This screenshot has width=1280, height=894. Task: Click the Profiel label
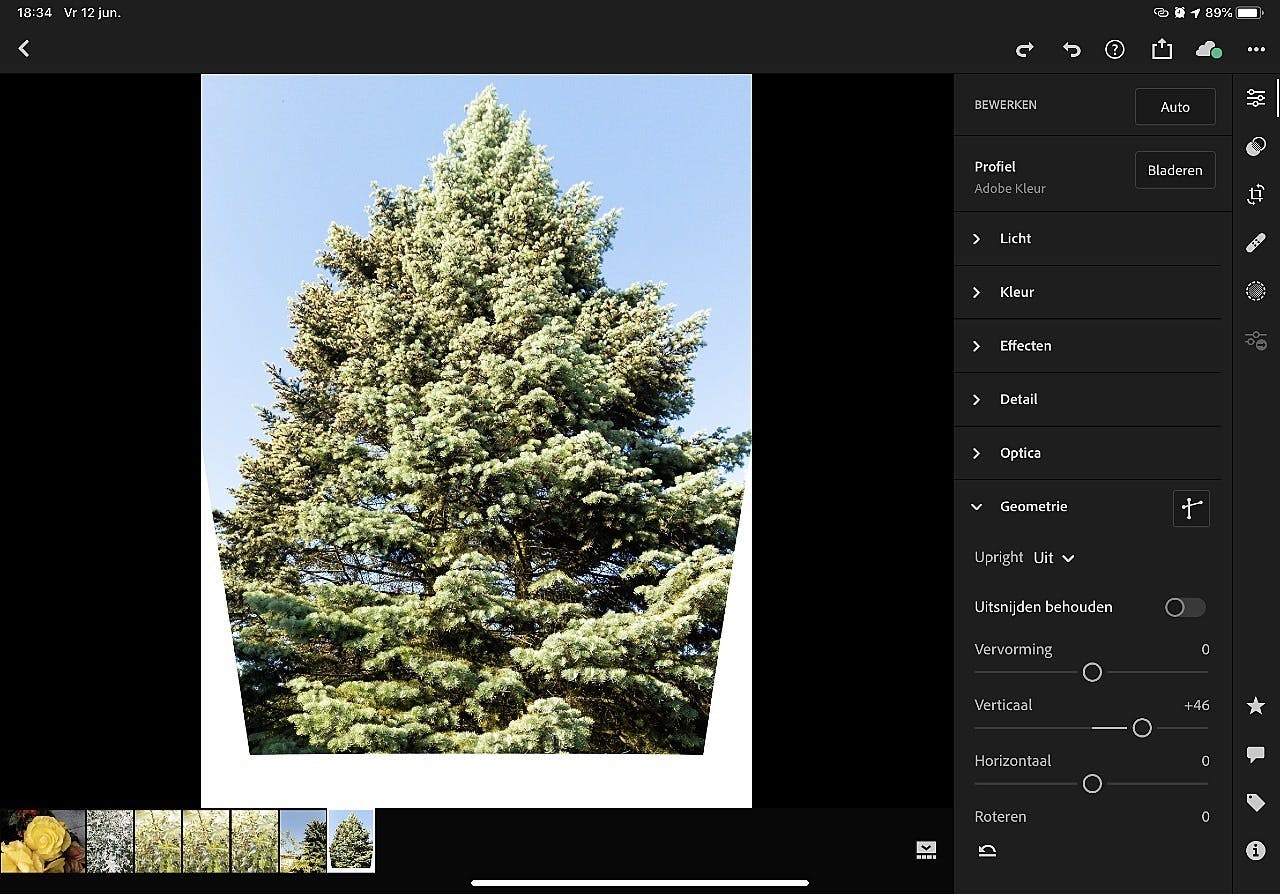pyautogui.click(x=995, y=167)
